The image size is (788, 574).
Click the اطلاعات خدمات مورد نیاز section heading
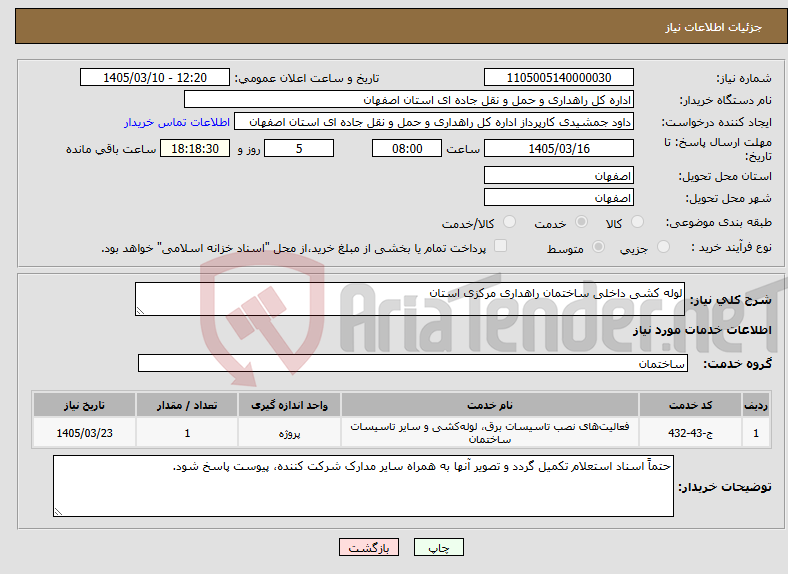[702, 330]
